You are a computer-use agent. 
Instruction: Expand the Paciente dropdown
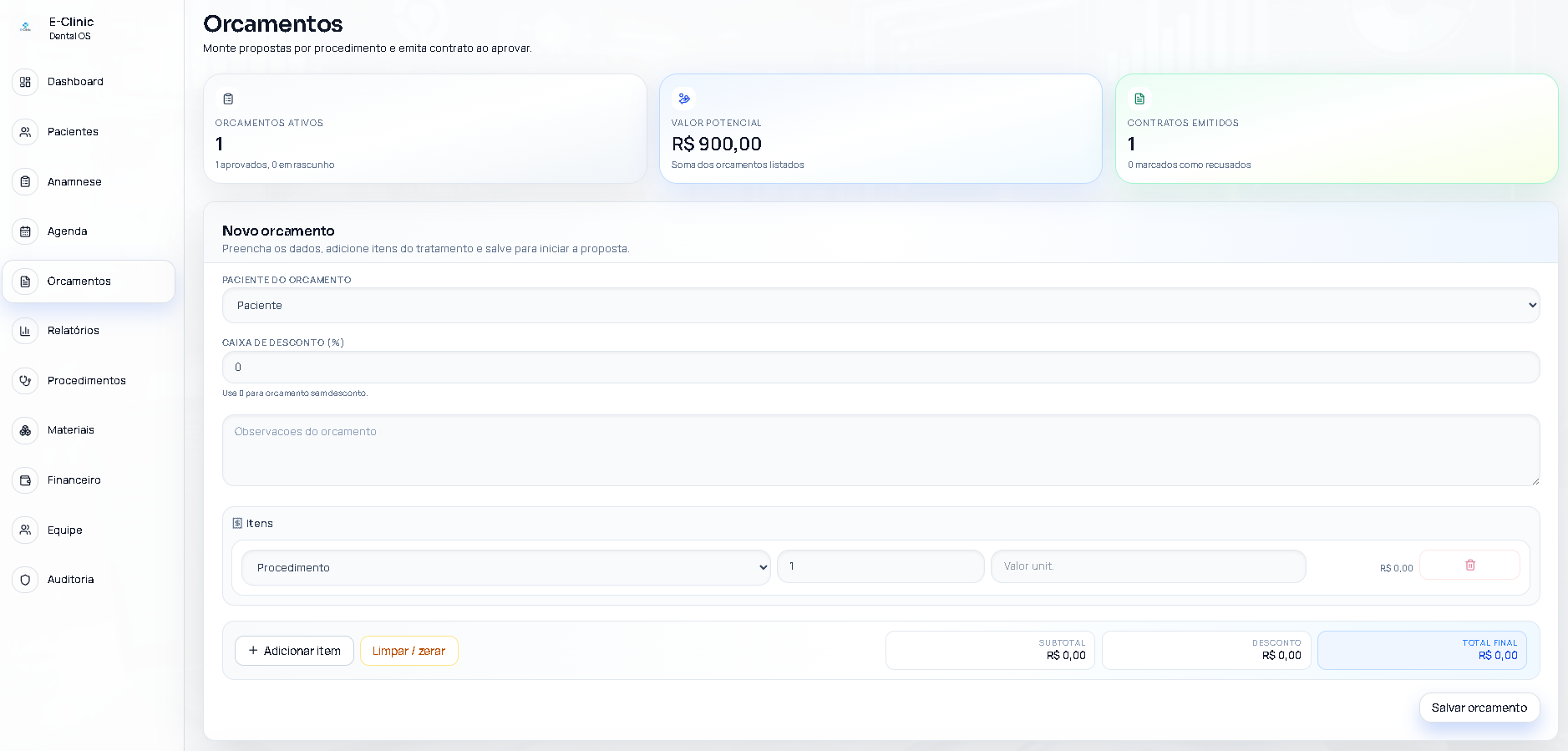[x=880, y=306]
